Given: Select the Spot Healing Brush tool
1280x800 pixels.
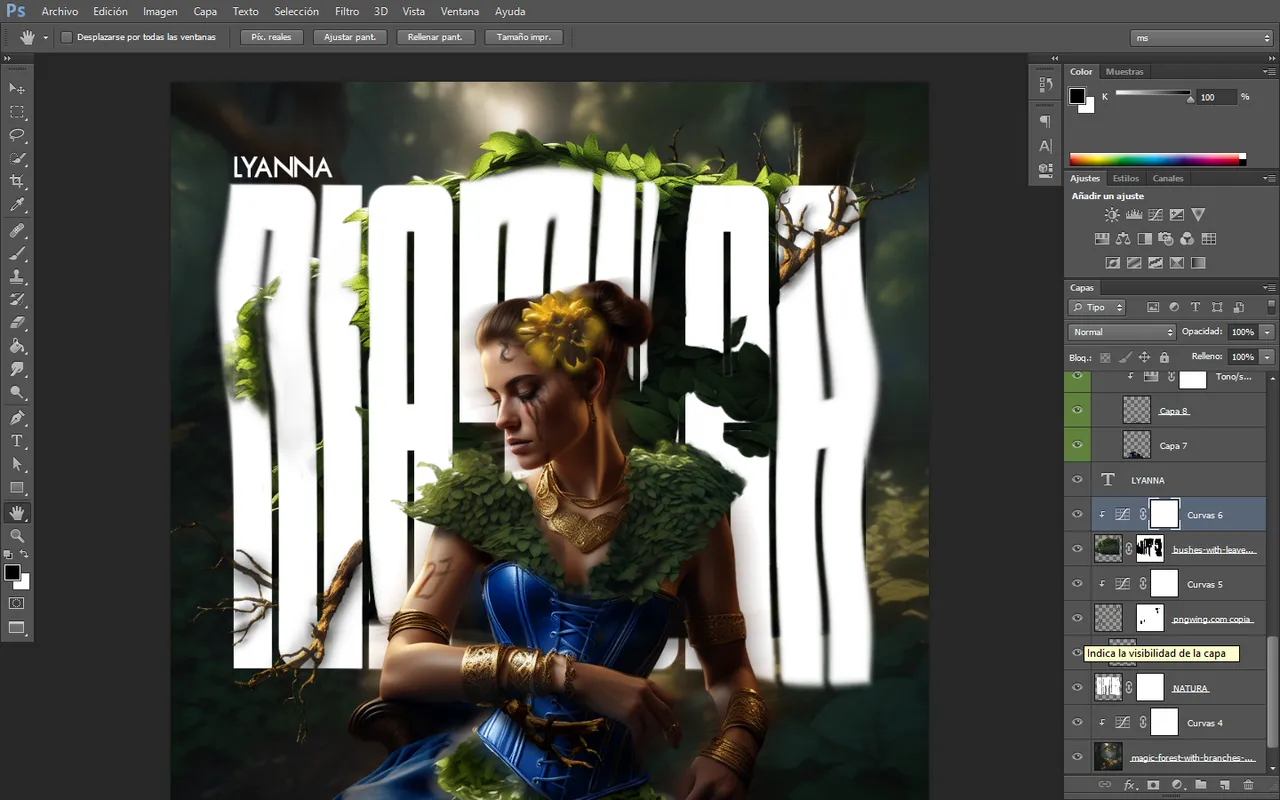Looking at the screenshot, I should click(17, 231).
